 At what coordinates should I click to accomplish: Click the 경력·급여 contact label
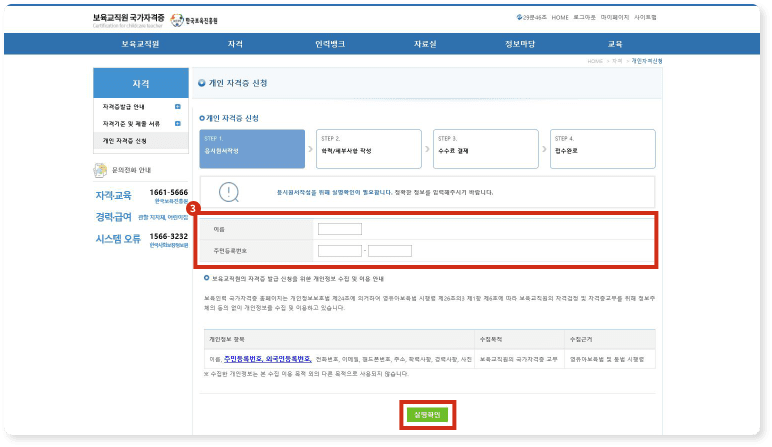tap(113, 217)
